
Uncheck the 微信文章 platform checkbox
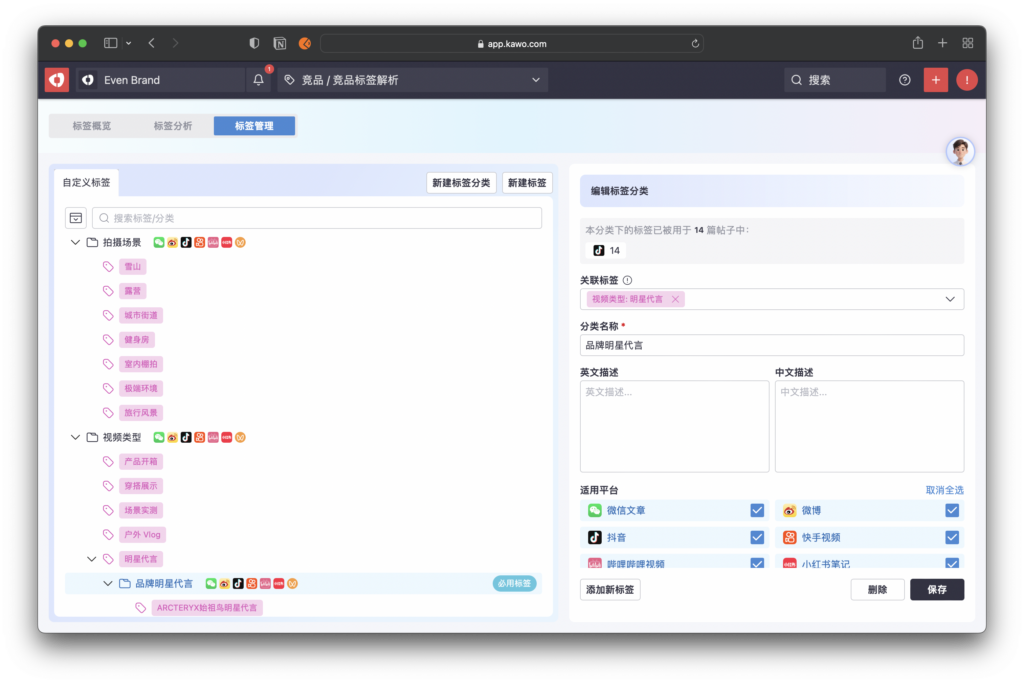(x=757, y=510)
